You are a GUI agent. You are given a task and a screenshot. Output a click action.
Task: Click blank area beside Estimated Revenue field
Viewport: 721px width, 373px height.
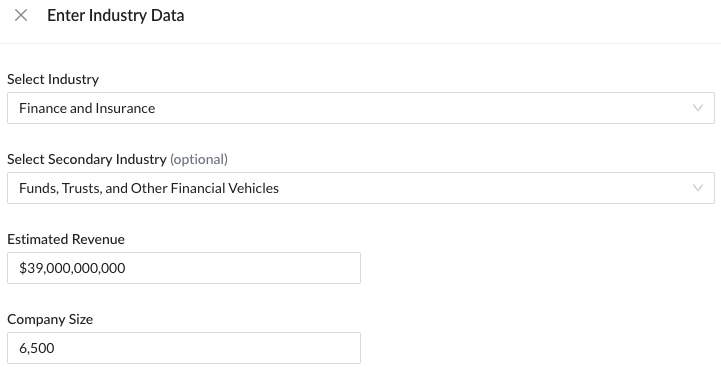pos(538,268)
